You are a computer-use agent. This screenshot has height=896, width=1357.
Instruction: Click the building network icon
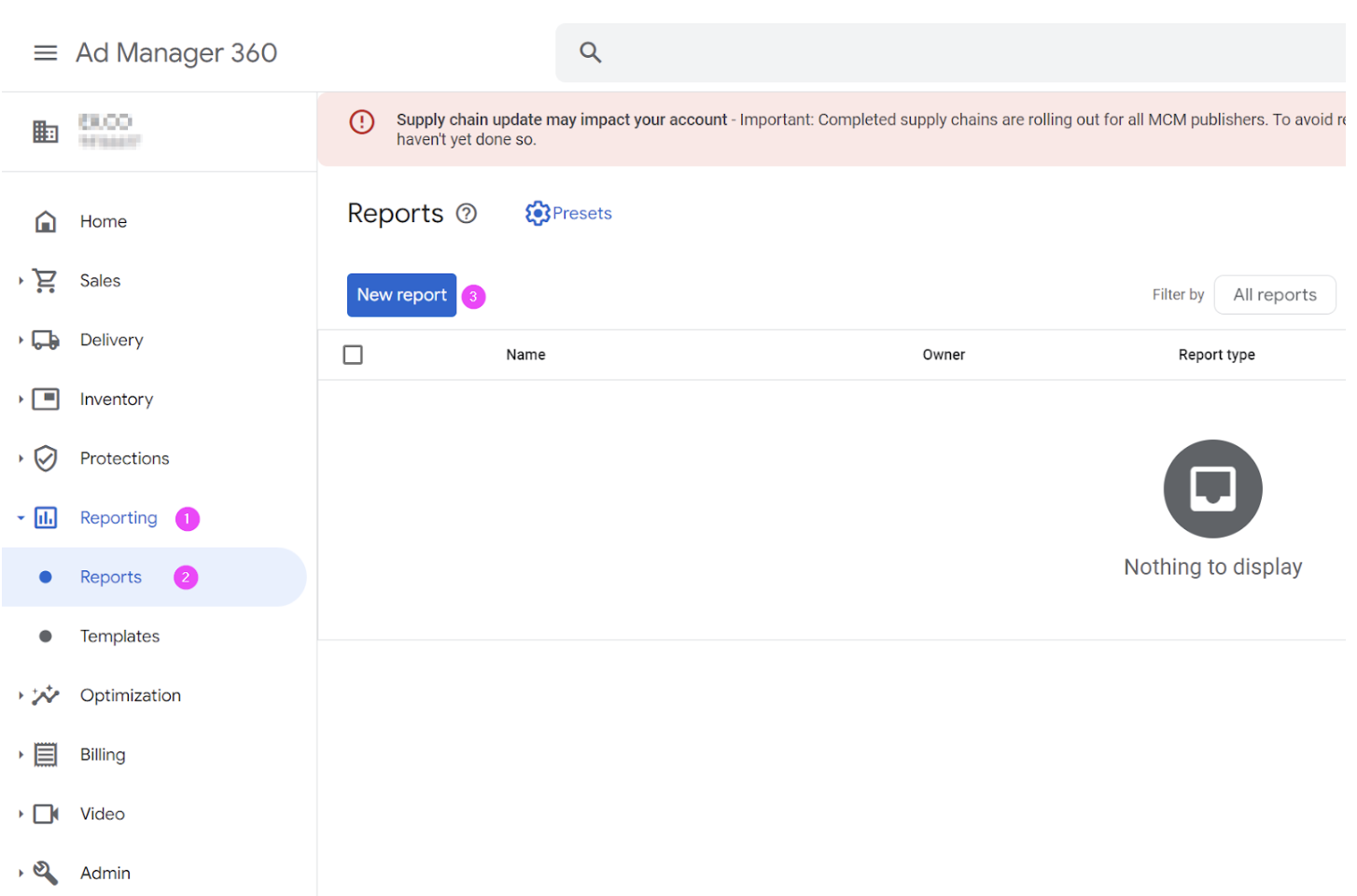pyautogui.click(x=45, y=132)
